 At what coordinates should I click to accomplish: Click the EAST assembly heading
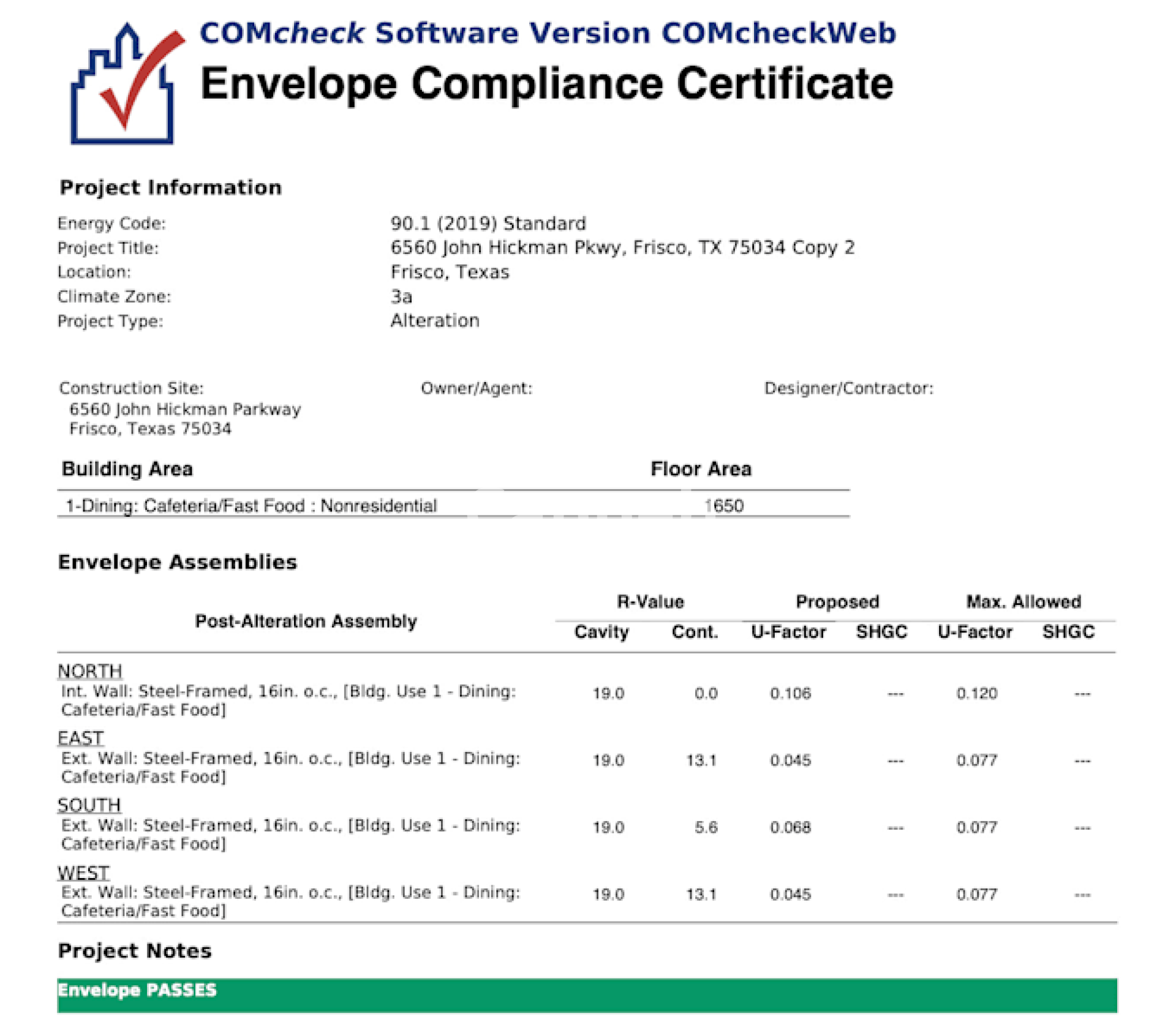[81, 738]
